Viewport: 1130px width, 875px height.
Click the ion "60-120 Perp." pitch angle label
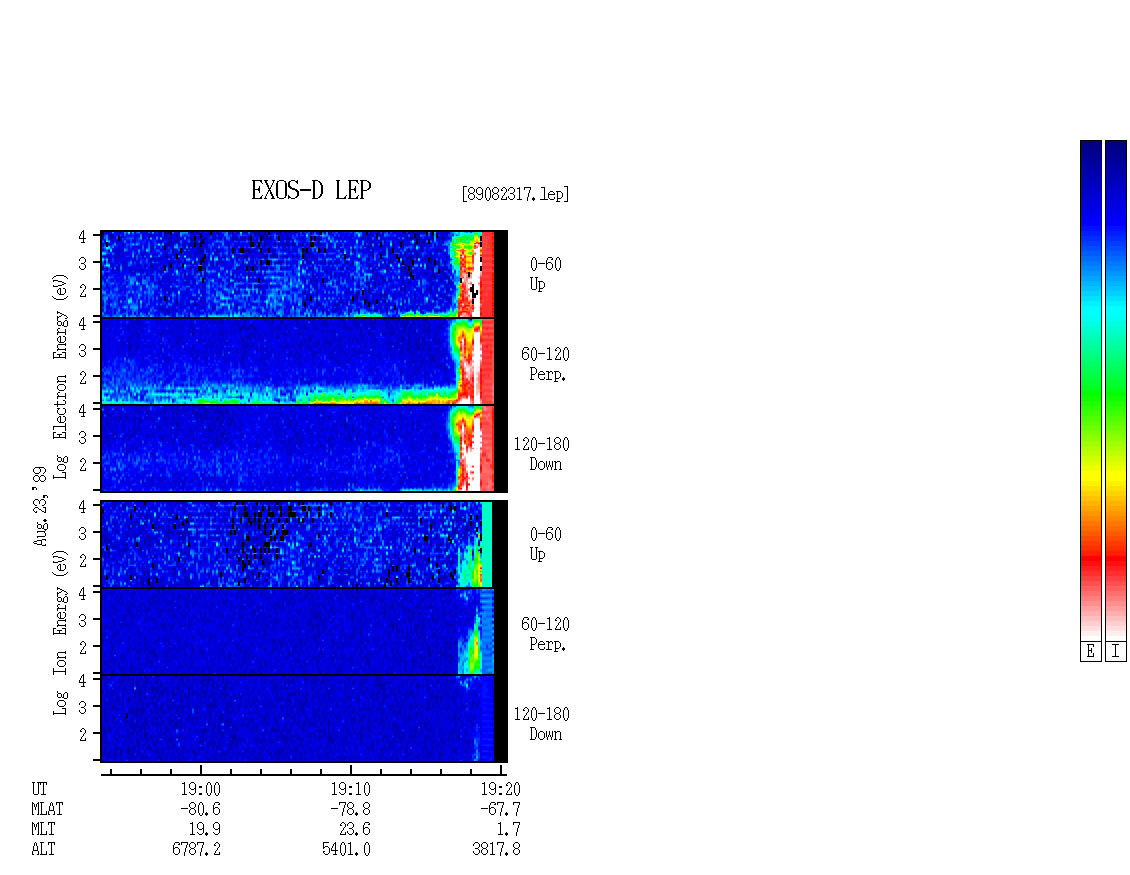pos(546,634)
